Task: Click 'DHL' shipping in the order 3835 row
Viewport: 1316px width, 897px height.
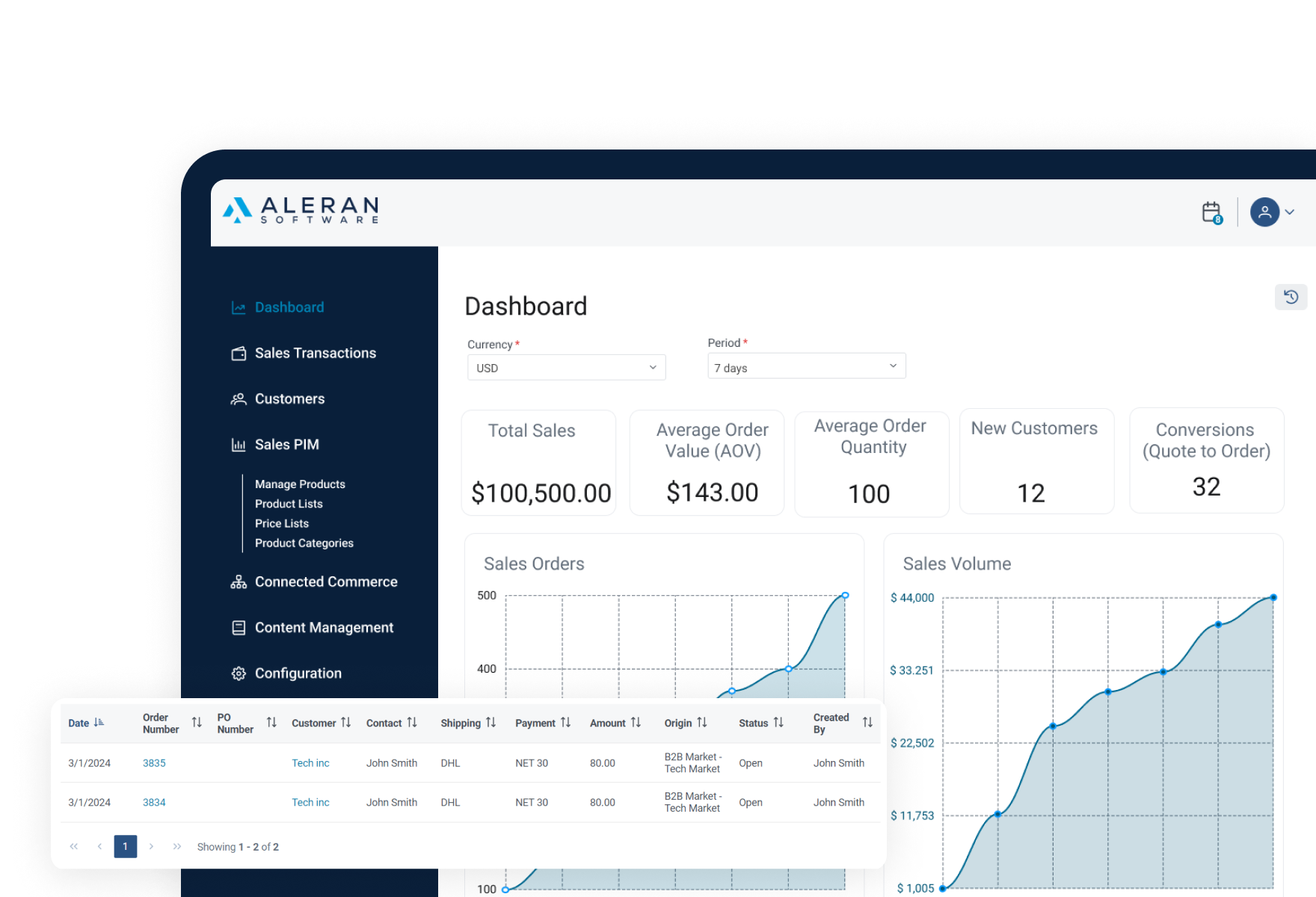Action: [x=450, y=763]
